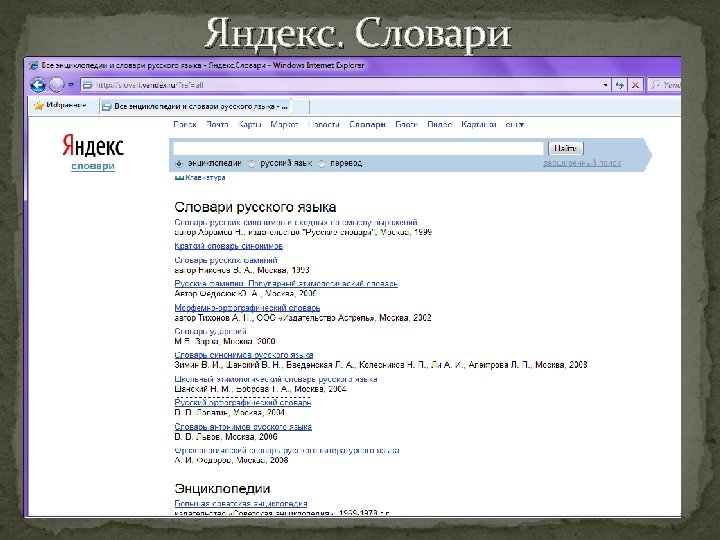
Task: Open 'Школьный этимологический словарь русского языка' link
Action: [276, 379]
